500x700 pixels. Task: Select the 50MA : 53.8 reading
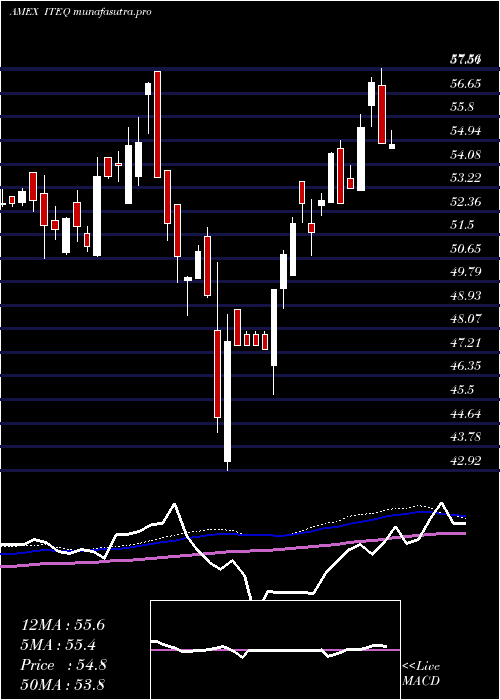click(63, 684)
